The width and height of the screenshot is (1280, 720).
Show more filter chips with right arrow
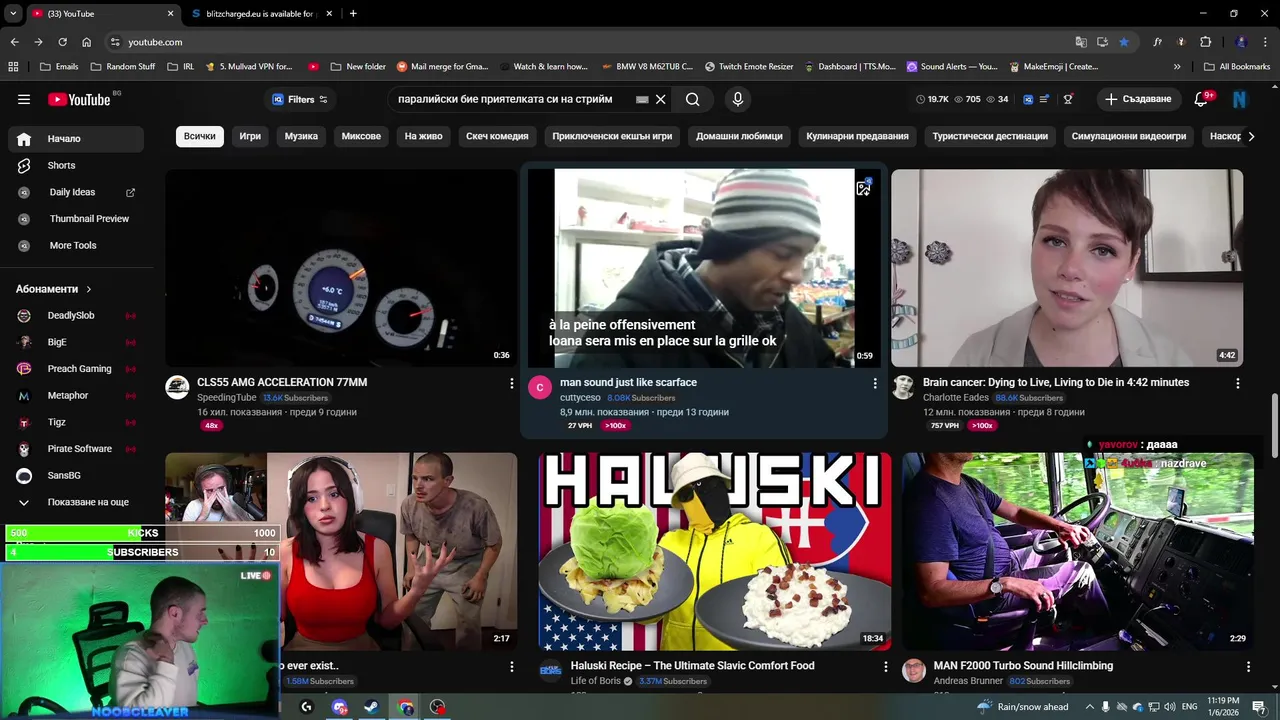[1250, 136]
